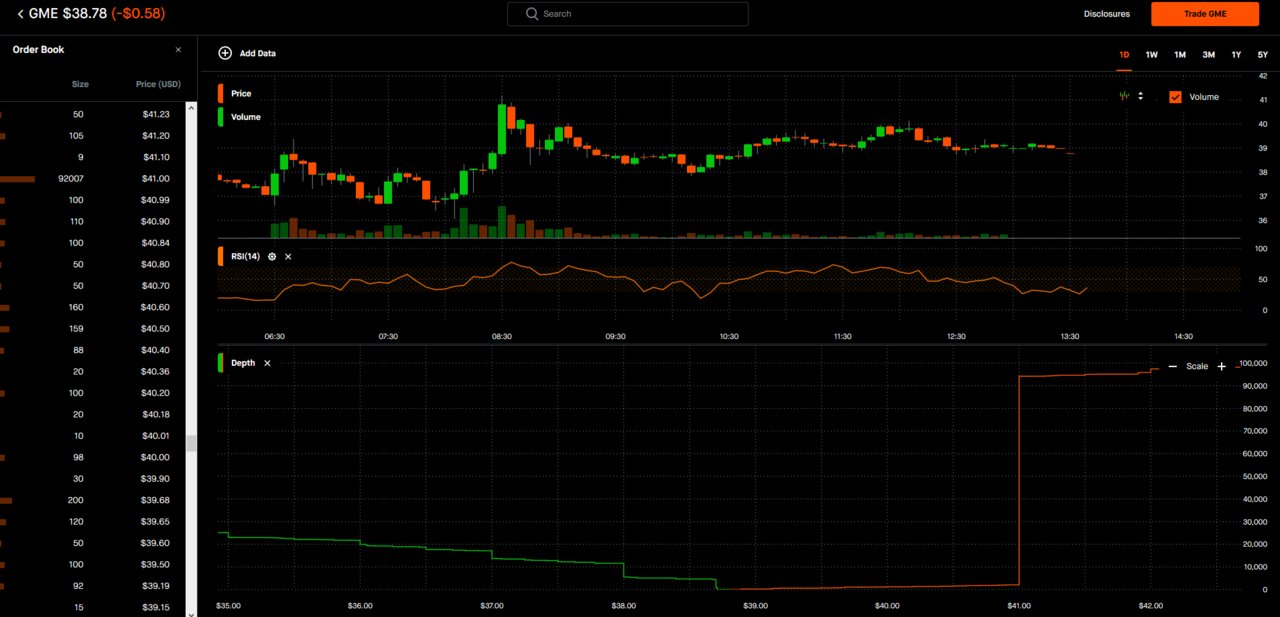The image size is (1280, 617).
Task: Select order book row priced $40.00
Action: point(93,458)
